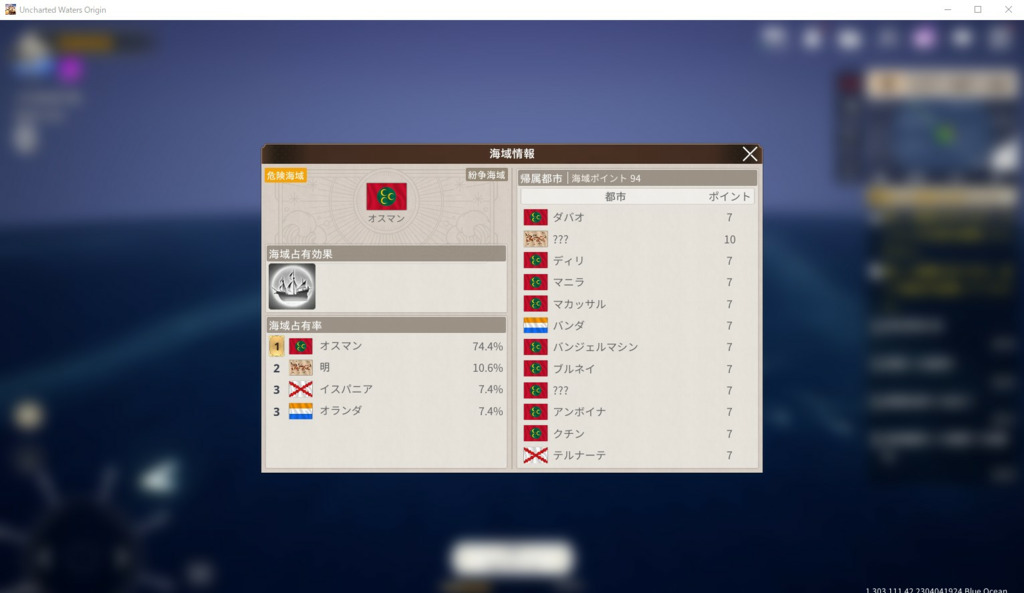Select the city name クチン
The height and width of the screenshot is (593, 1024).
pos(569,434)
